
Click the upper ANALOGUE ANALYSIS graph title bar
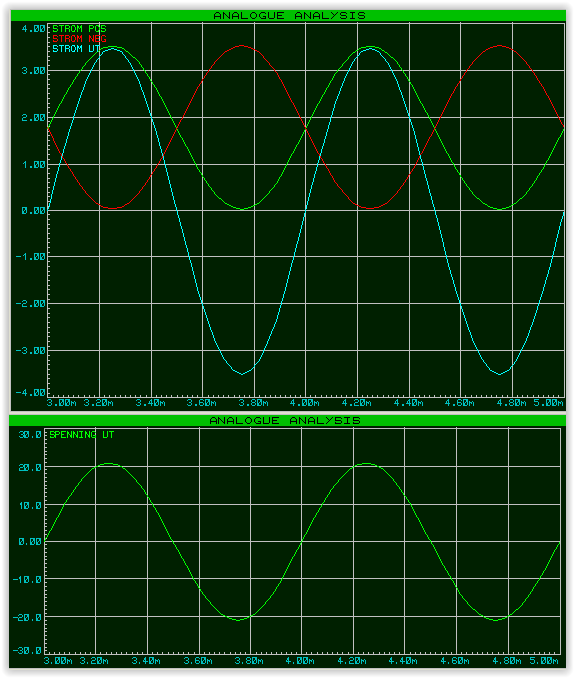click(x=288, y=15)
